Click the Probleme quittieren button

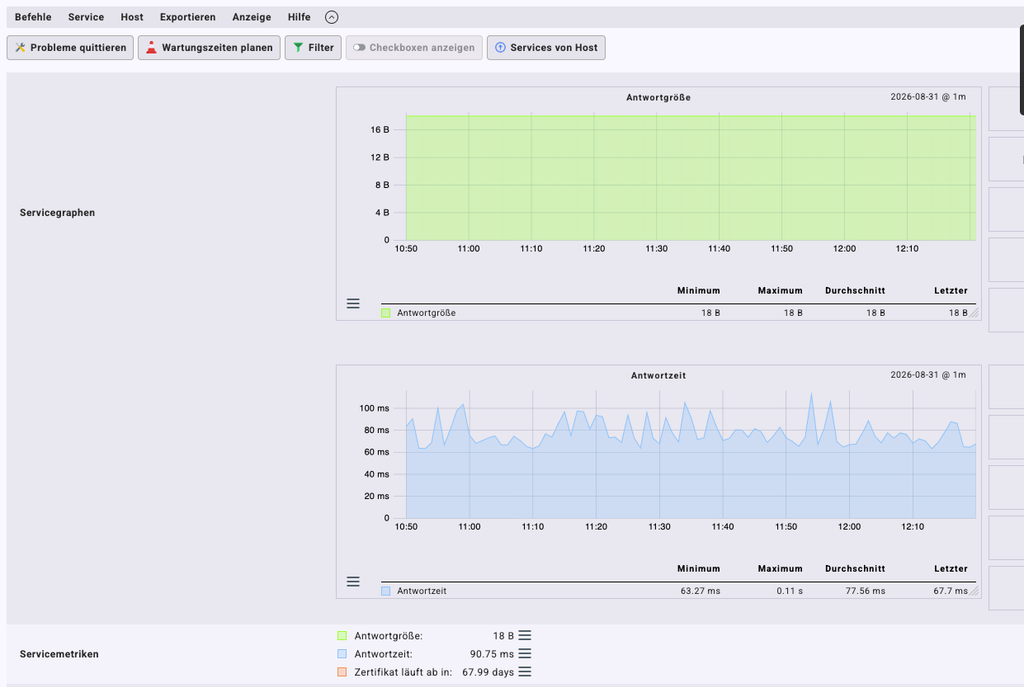click(70, 48)
